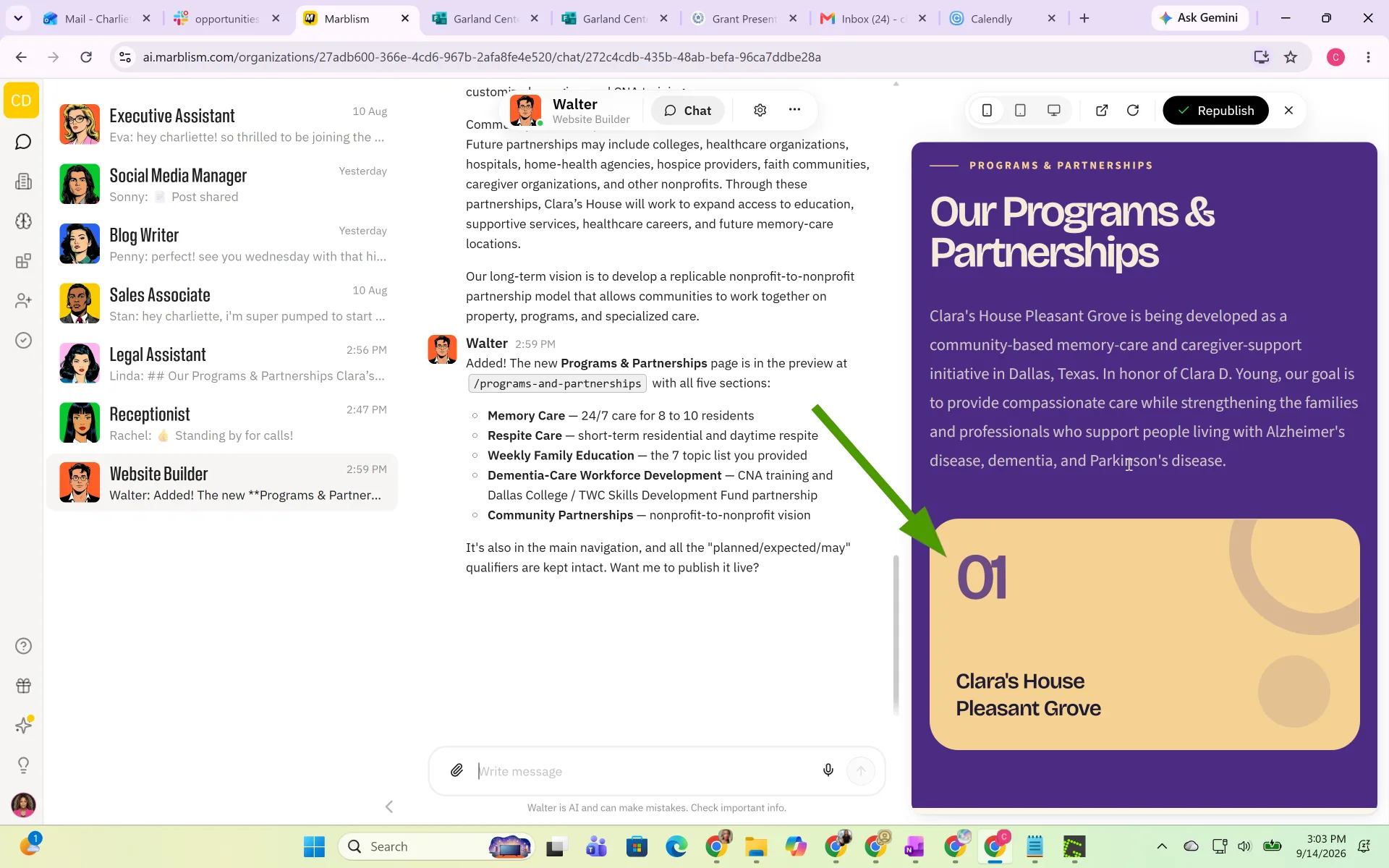Open File Explorer from the taskbar
Image resolution: width=1389 pixels, height=868 pixels.
(x=756, y=846)
